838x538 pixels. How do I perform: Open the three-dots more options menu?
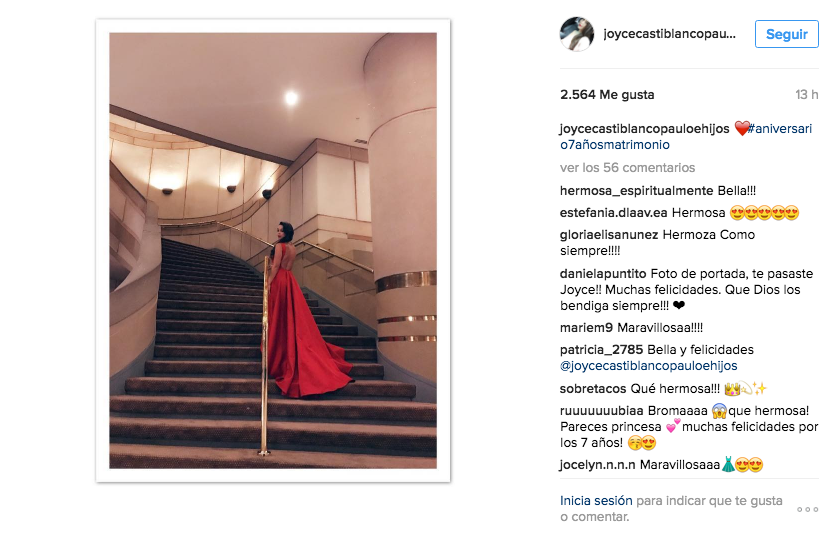pyautogui.click(x=808, y=510)
